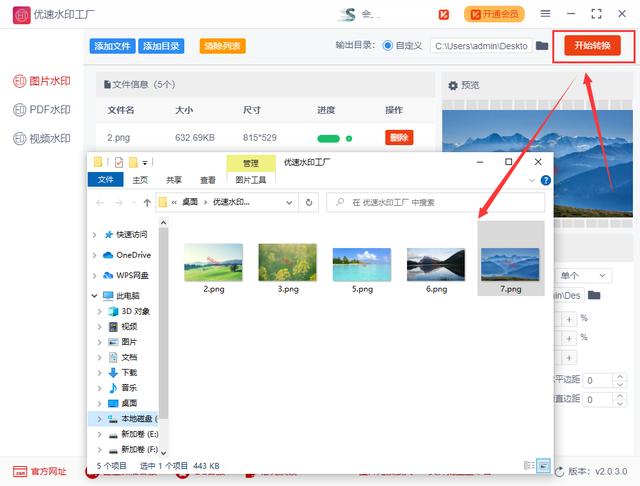Expand the Explorer address bar history dropdown

click(x=289, y=202)
